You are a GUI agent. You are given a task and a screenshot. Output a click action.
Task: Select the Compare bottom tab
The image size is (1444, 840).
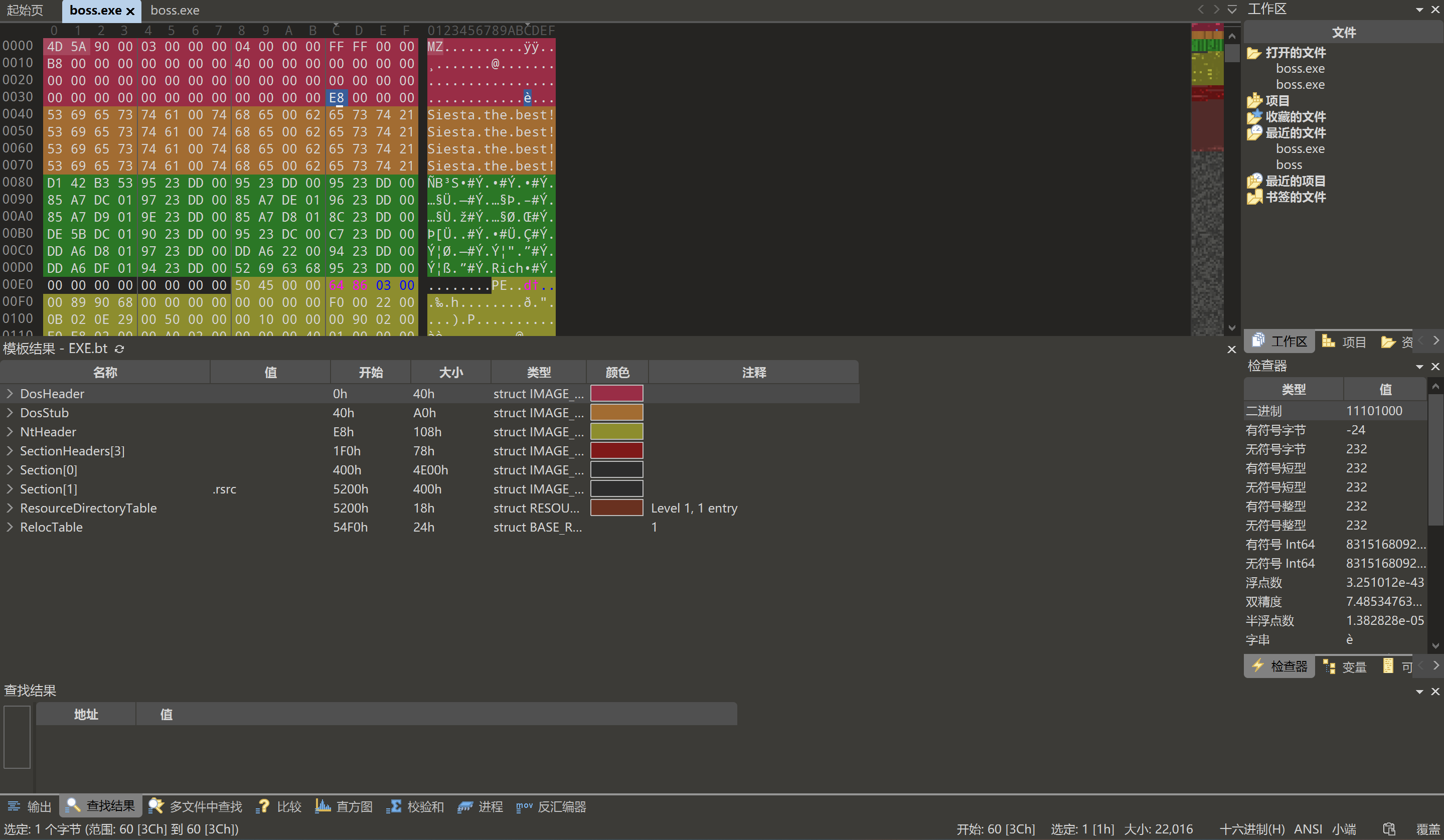(280, 806)
